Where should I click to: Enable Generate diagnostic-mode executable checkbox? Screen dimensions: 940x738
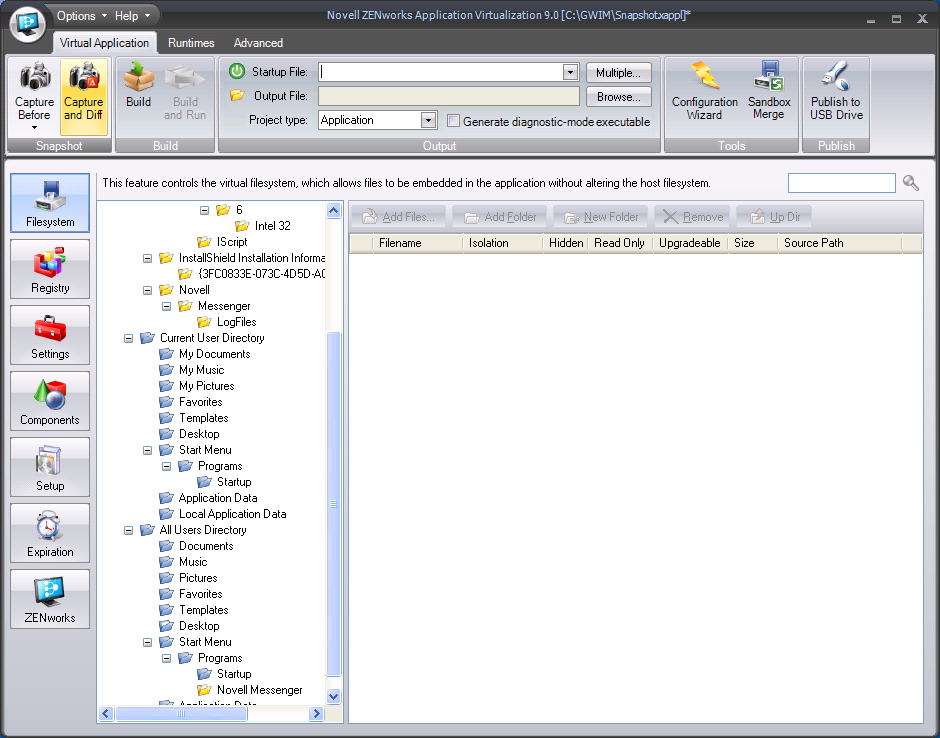click(x=454, y=121)
